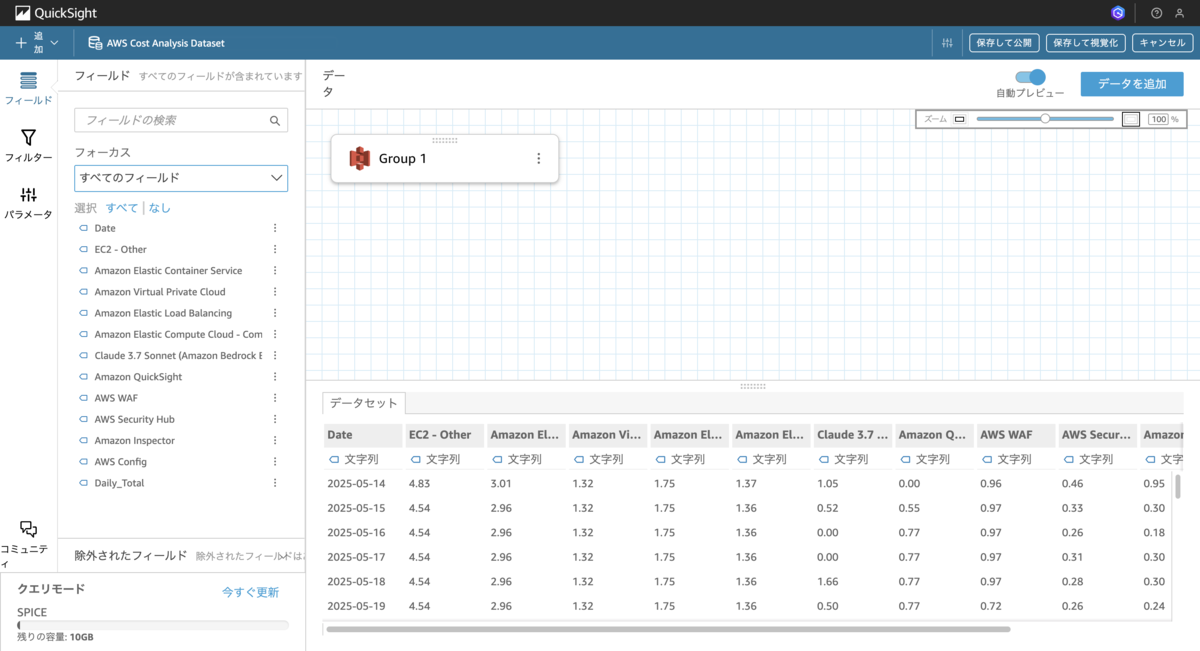Toggle the 自動プレビュー auto preview switch
1200x651 pixels.
tap(1030, 77)
